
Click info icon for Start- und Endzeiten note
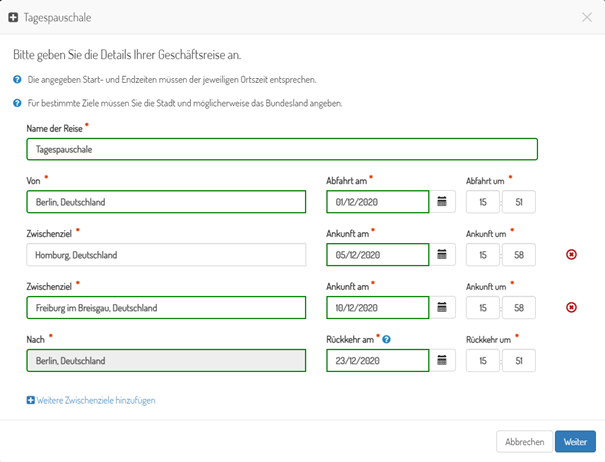click(17, 80)
